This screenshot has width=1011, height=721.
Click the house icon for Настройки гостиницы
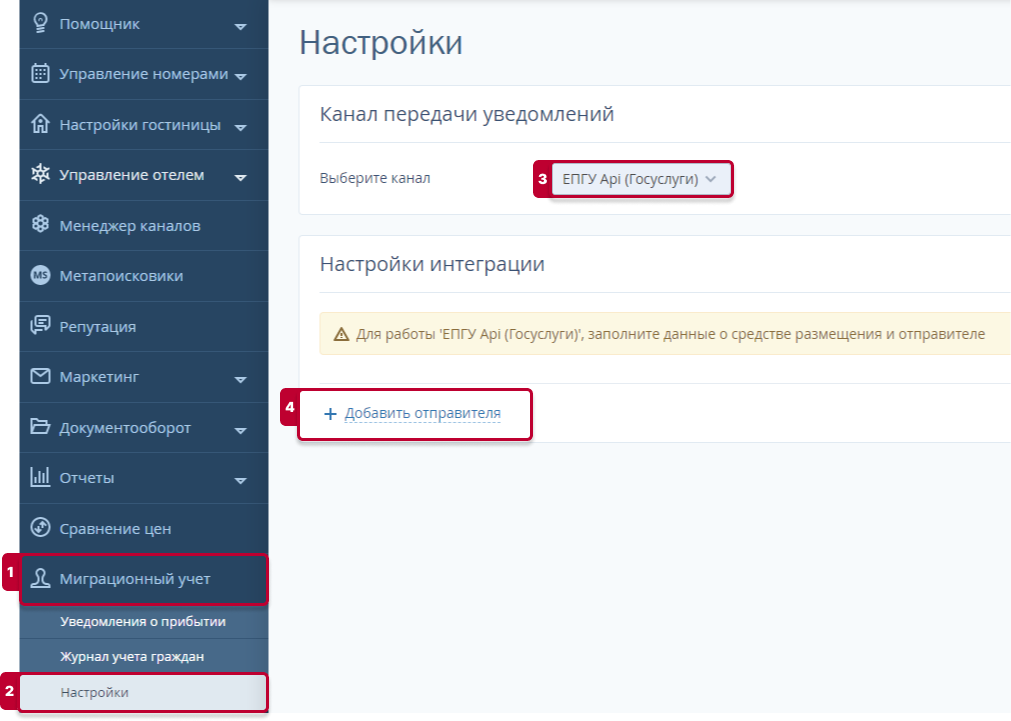(x=40, y=123)
